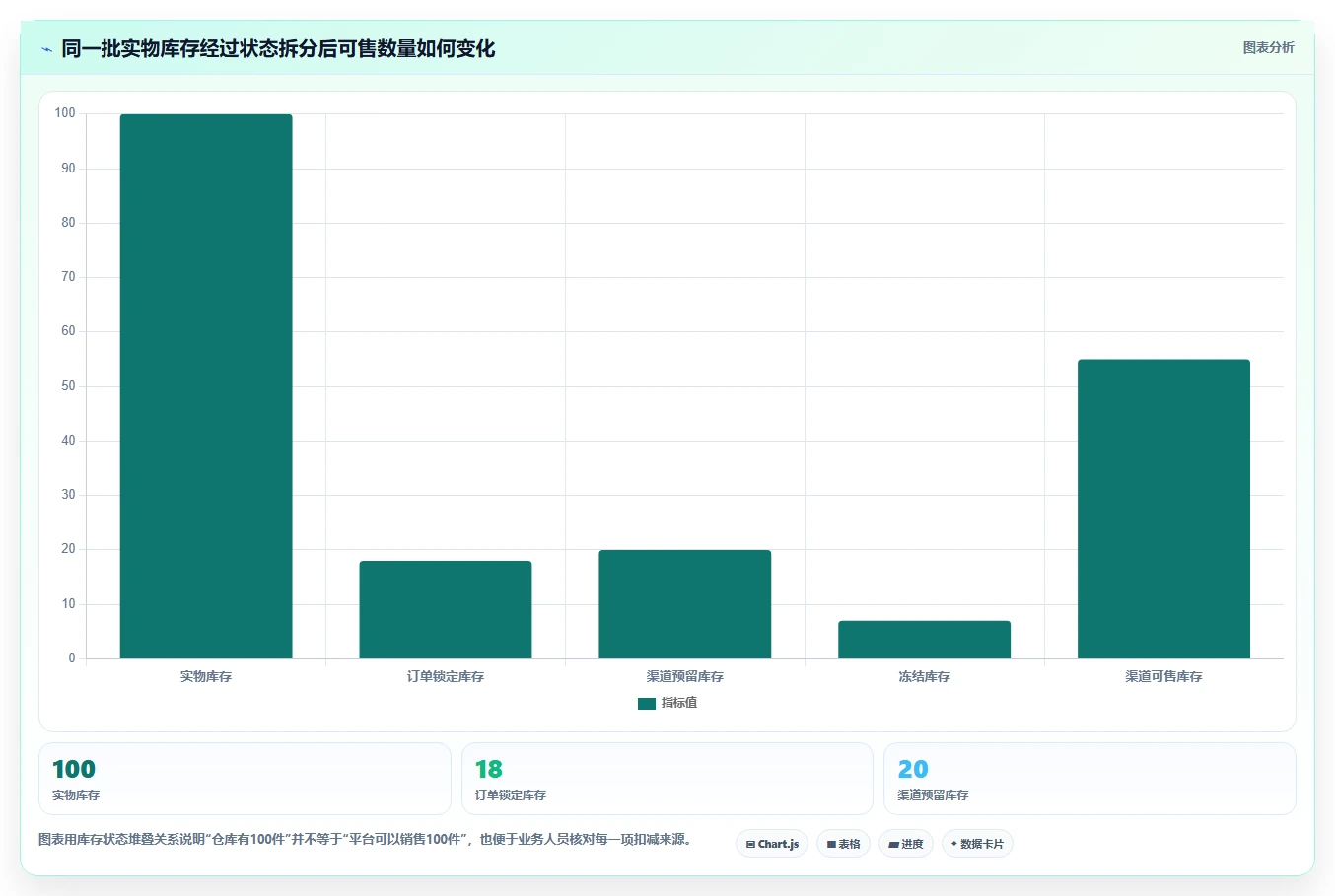Image resolution: width=1335 pixels, height=896 pixels.
Task: Toggle the 指标值 legend color swatch
Action: 647,703
